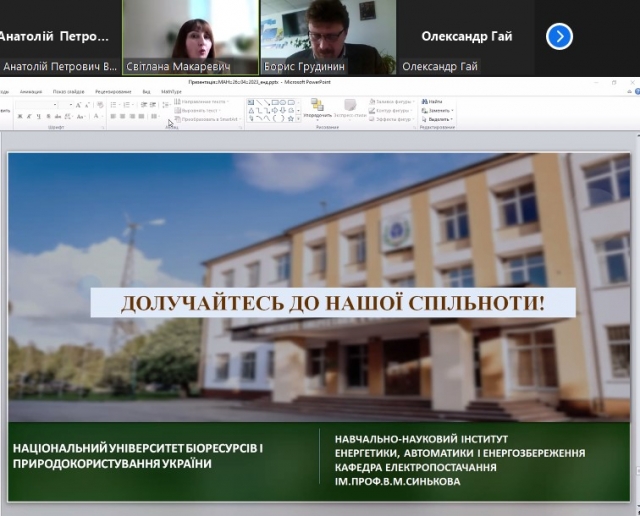
Task: Open character spacing options
Action: 68,116
